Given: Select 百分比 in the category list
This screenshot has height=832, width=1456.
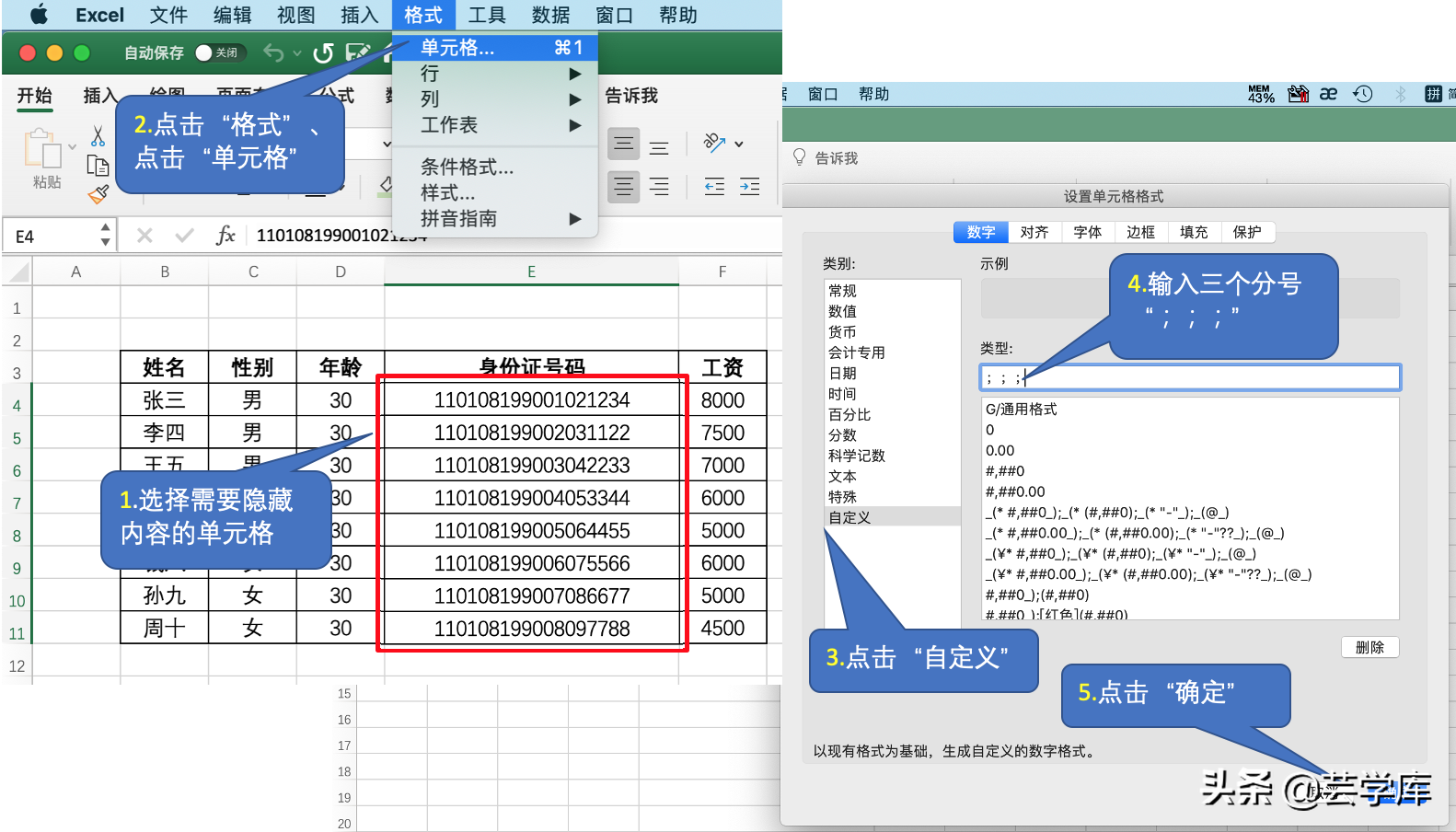Looking at the screenshot, I should 893,414.
